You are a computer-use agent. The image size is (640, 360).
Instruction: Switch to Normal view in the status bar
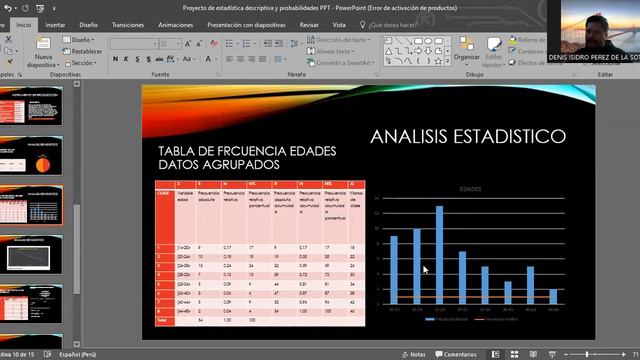(x=496, y=354)
